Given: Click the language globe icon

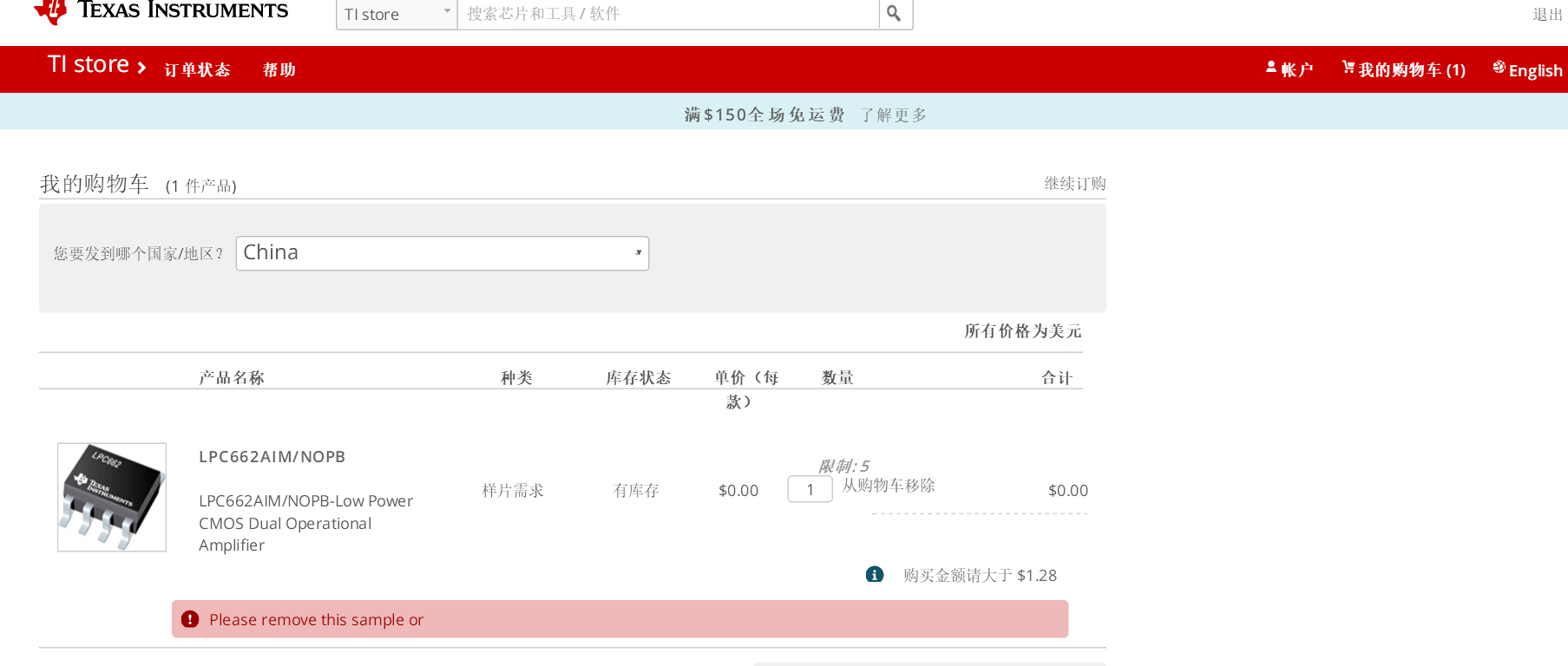Looking at the screenshot, I should pos(1499,68).
